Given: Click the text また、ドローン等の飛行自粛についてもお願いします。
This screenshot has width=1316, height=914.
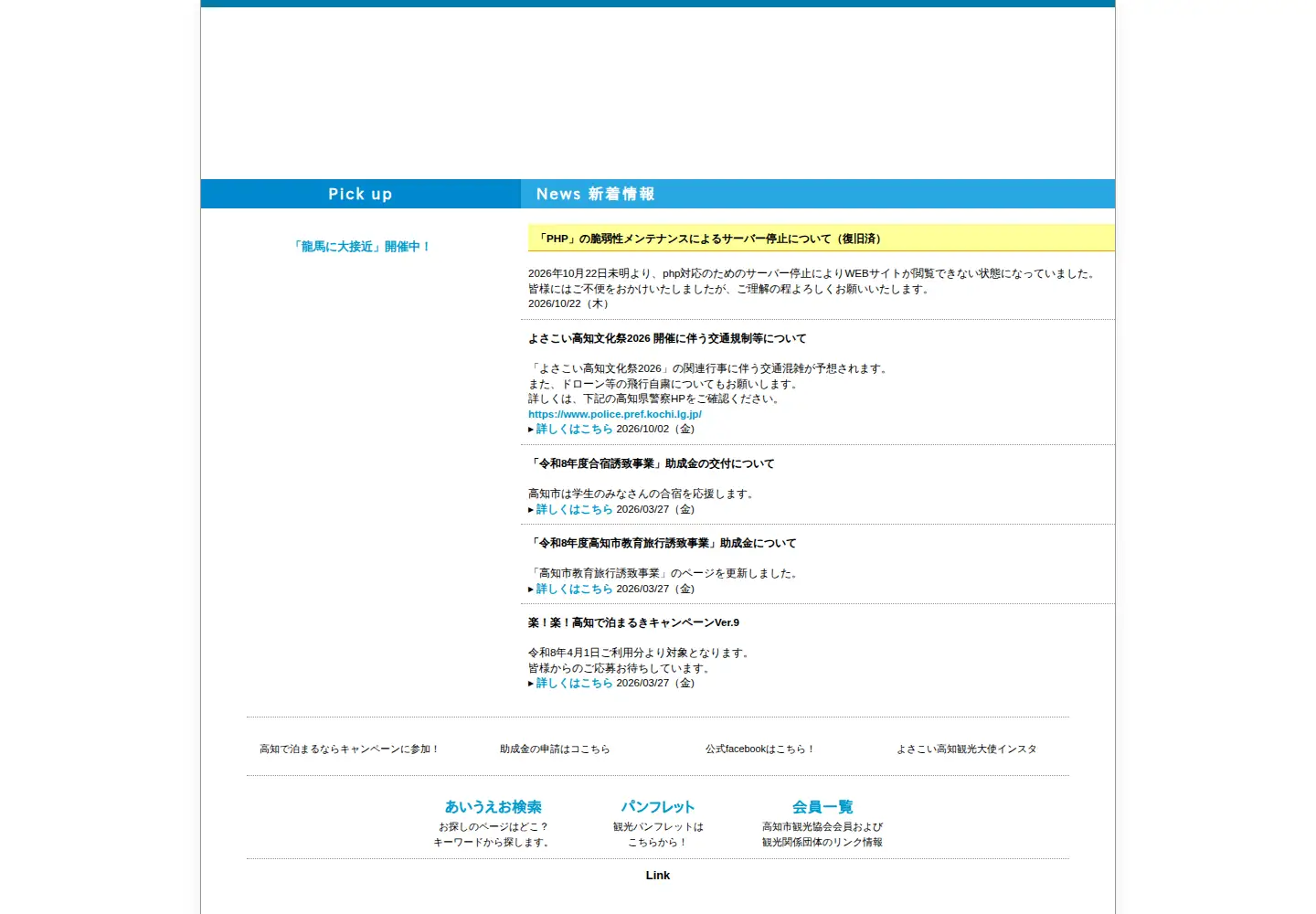Looking at the screenshot, I should 665,384.
